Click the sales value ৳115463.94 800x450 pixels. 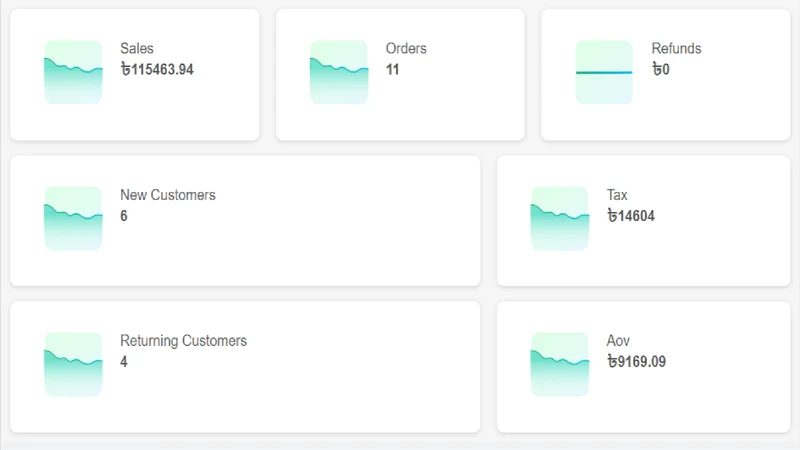point(157,69)
